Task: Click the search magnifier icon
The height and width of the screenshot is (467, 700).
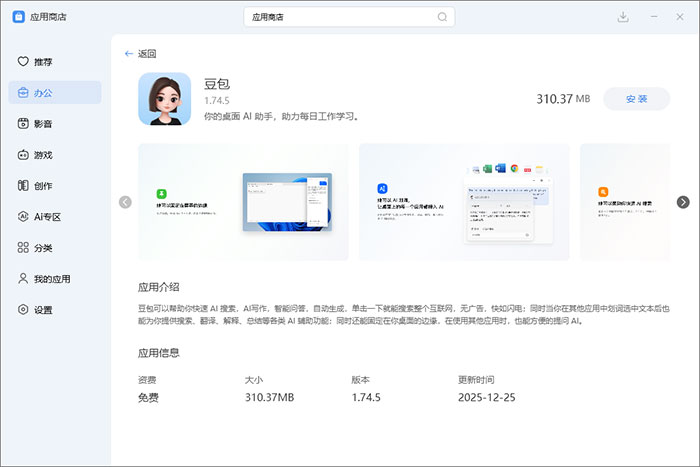Action: 442,17
